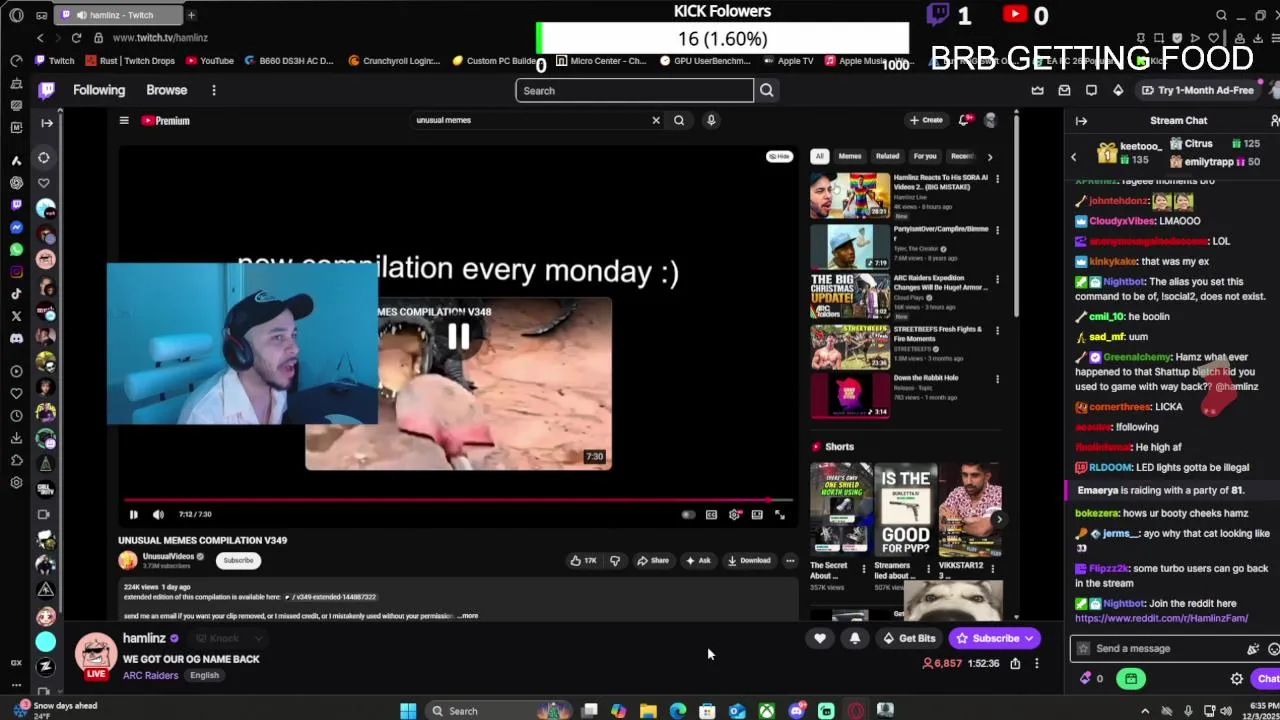The width and height of the screenshot is (1280, 720).
Task: Open Prime Loot crown icon
Action: (x=1038, y=90)
